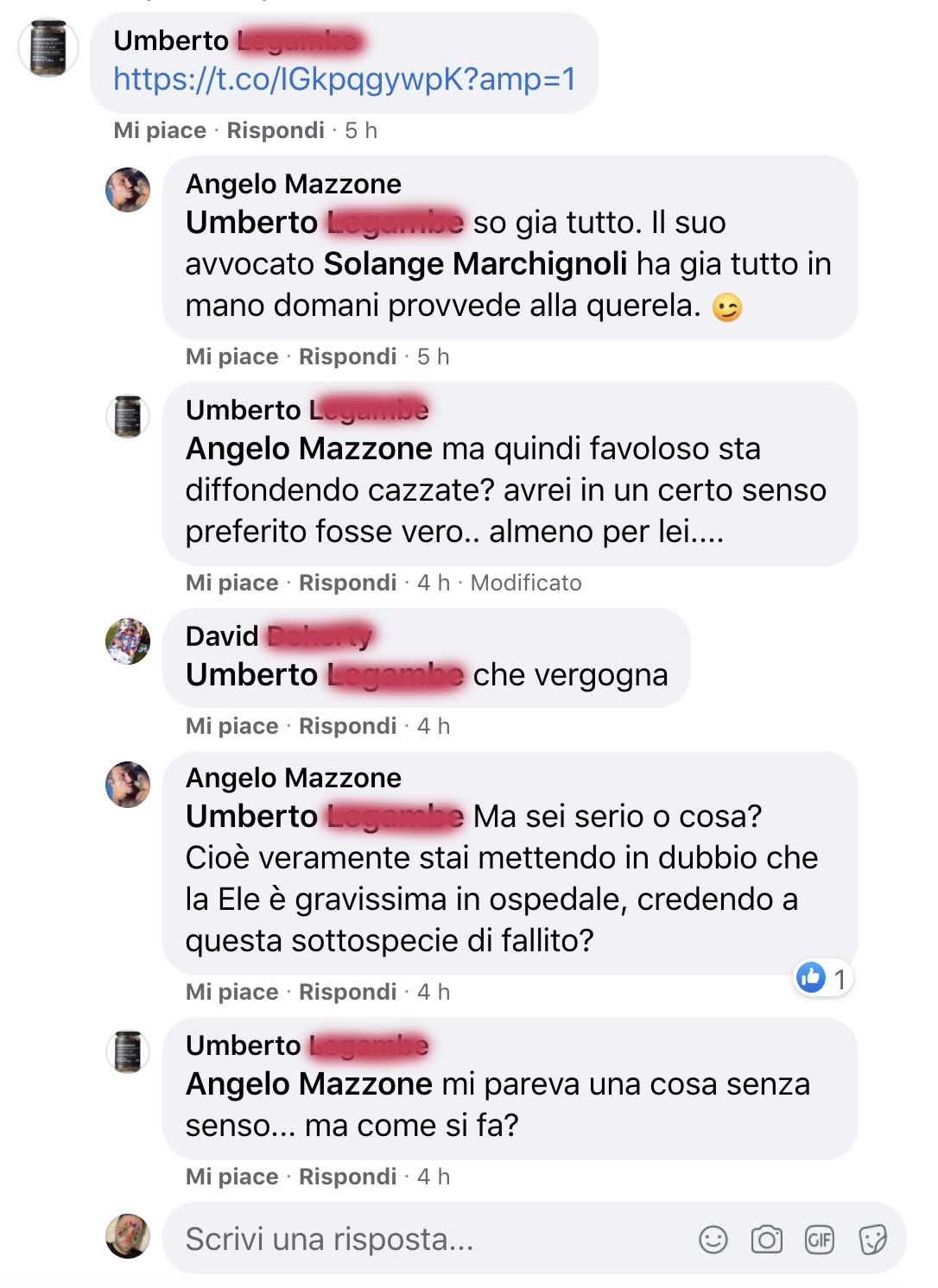View the like reaction count bubble
This screenshot has height=1288, width=938.
pos(824,978)
